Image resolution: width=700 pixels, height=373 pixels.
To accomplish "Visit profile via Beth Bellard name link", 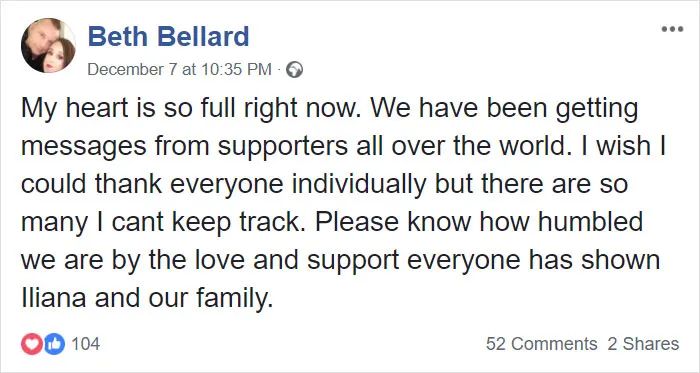I will (x=168, y=36).
